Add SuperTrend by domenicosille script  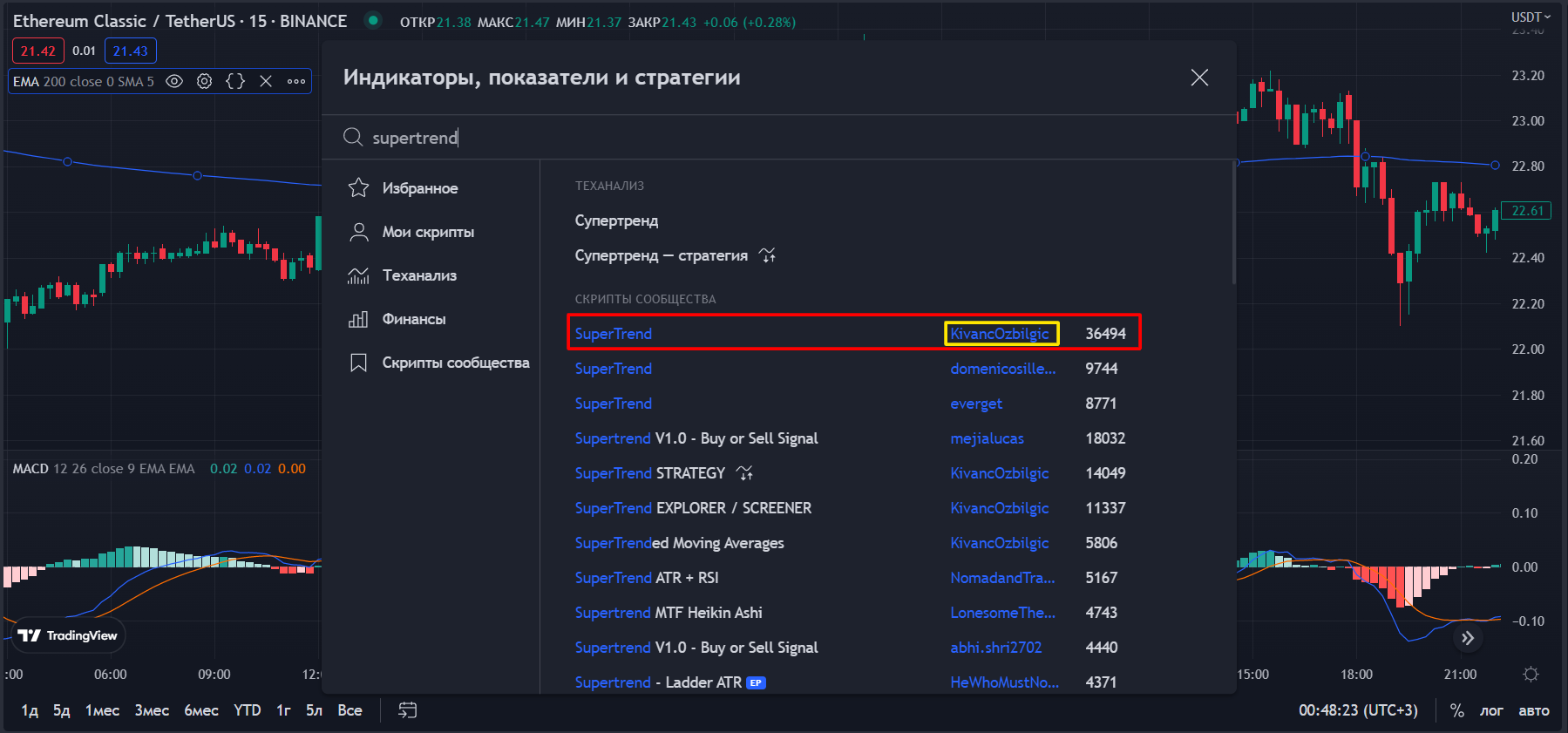(613, 369)
